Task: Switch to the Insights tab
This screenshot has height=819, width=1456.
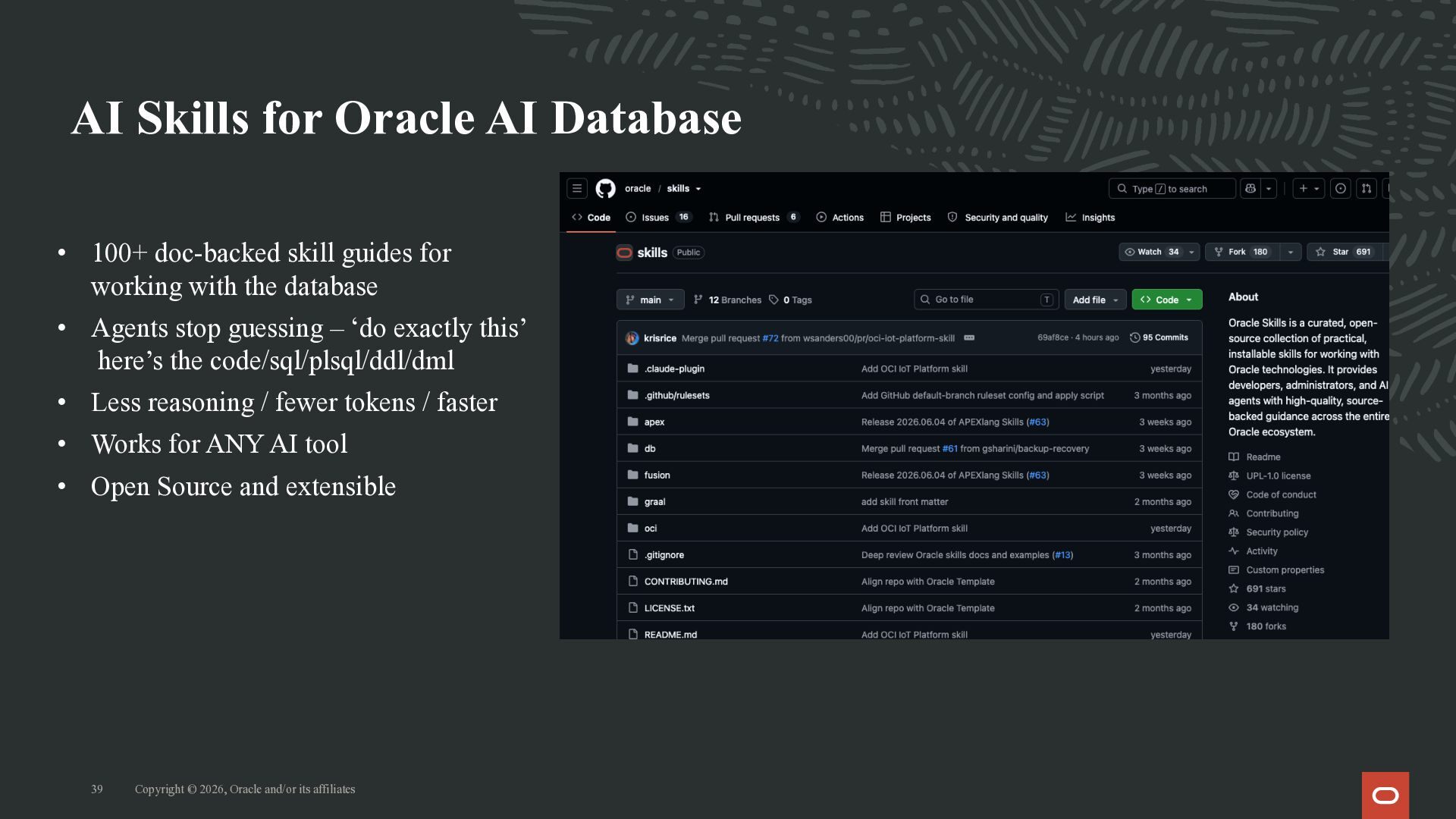Action: 1090,218
